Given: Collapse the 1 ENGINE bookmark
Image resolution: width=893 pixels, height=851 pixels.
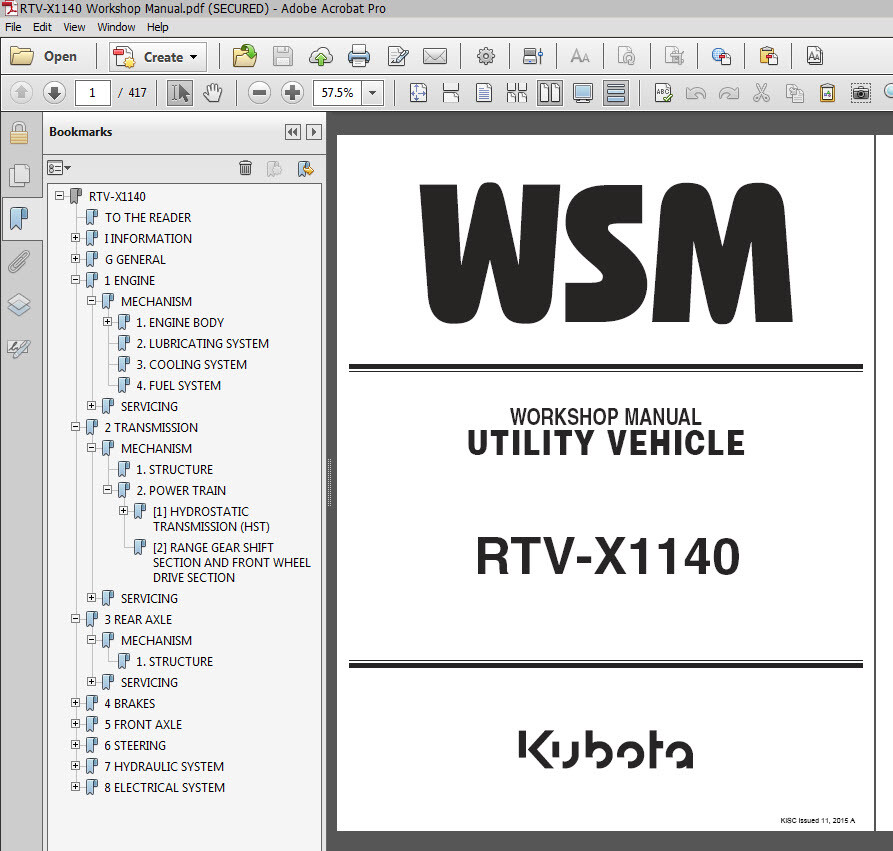Looking at the screenshot, I should 75,280.
